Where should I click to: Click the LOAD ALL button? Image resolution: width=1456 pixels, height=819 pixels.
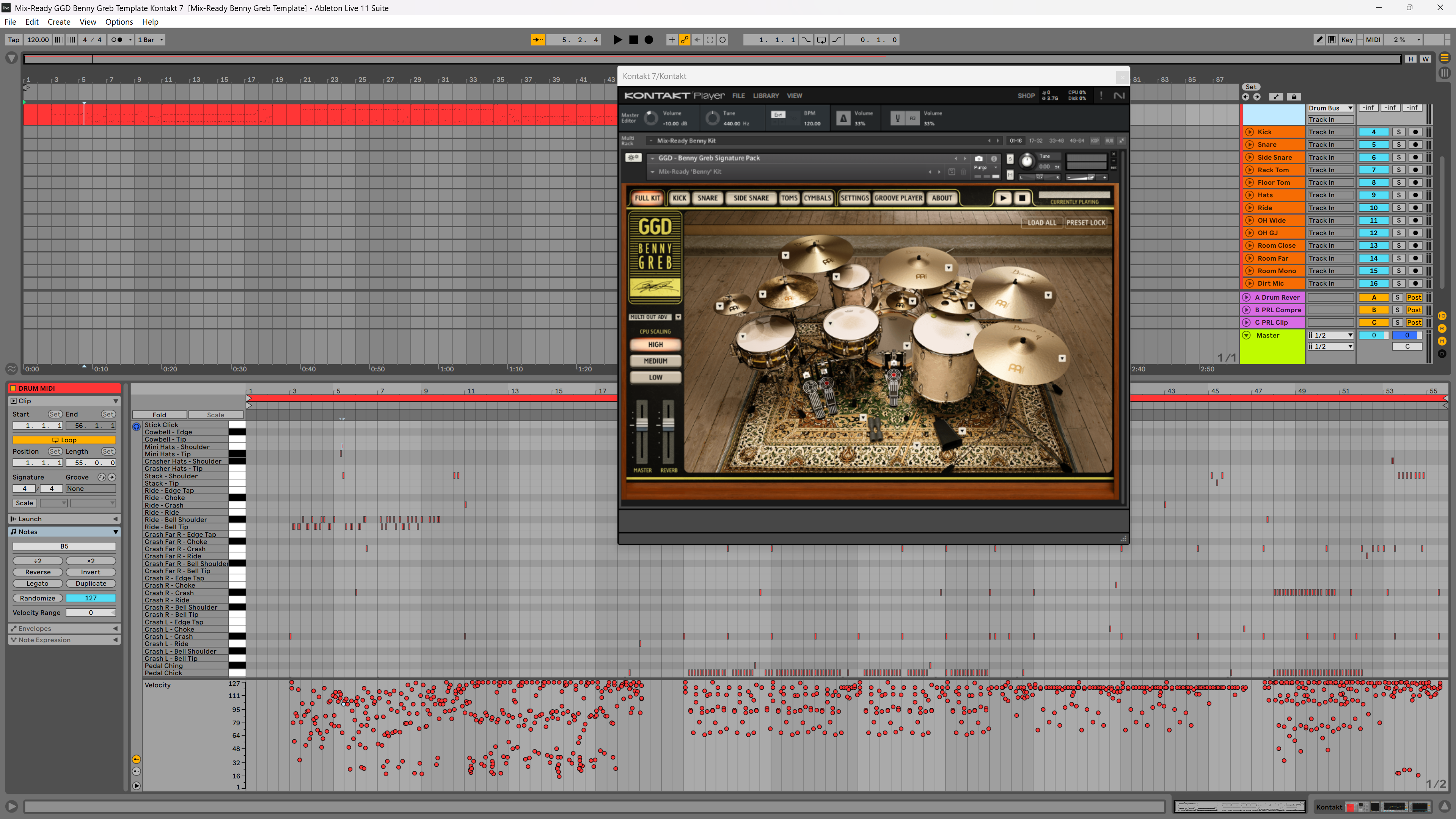point(1041,223)
